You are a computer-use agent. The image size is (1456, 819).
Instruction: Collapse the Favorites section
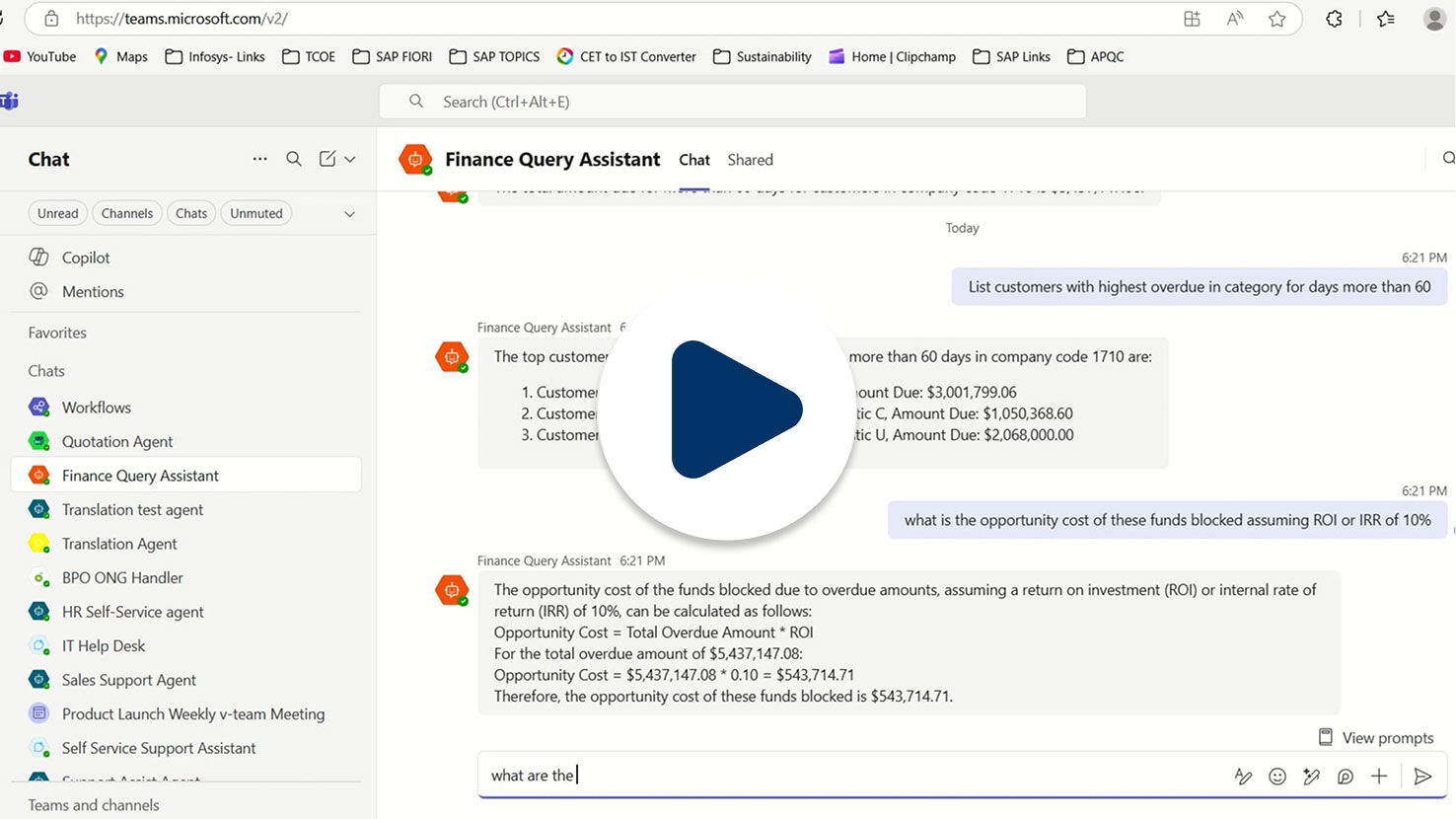[x=57, y=333]
